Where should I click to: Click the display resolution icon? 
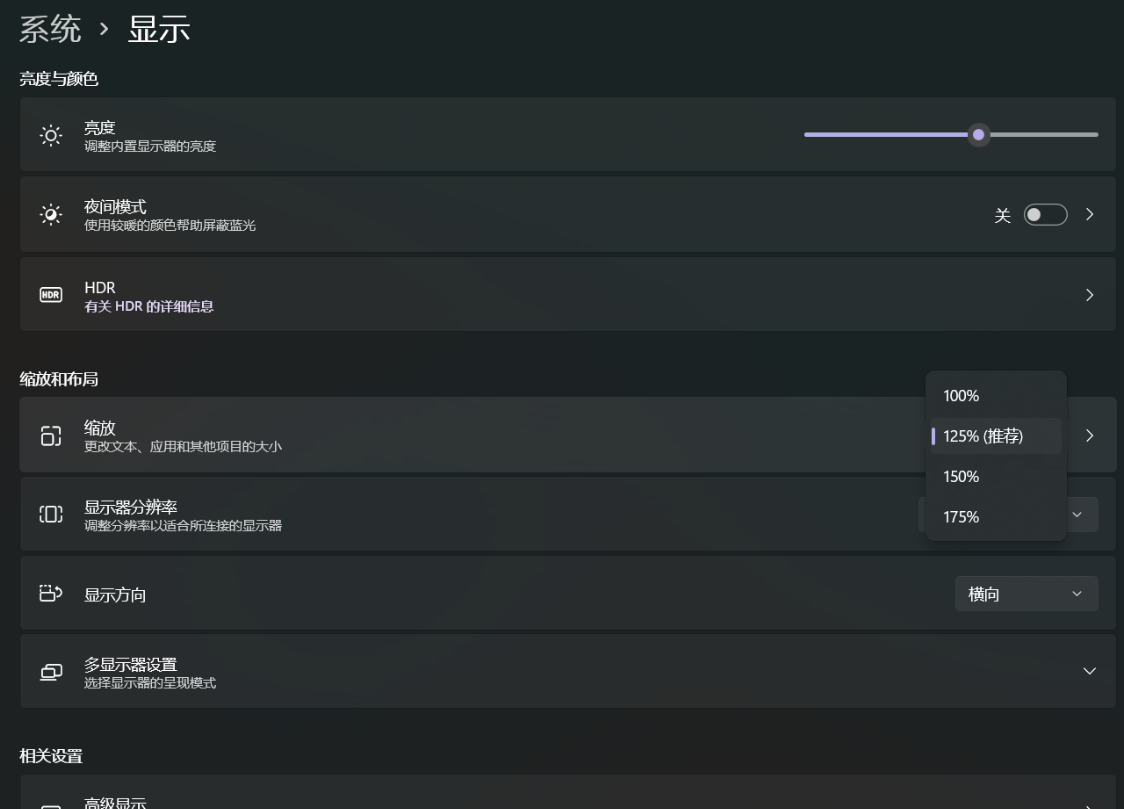tap(50, 515)
